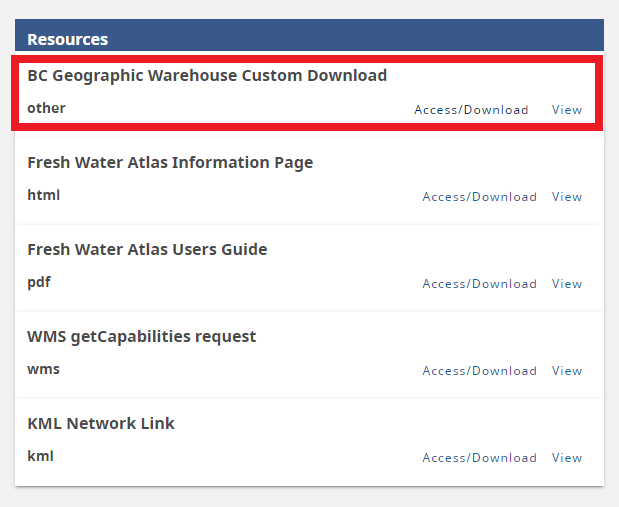Click the Resources panel header
The width and height of the screenshot is (619, 507).
pos(310,35)
